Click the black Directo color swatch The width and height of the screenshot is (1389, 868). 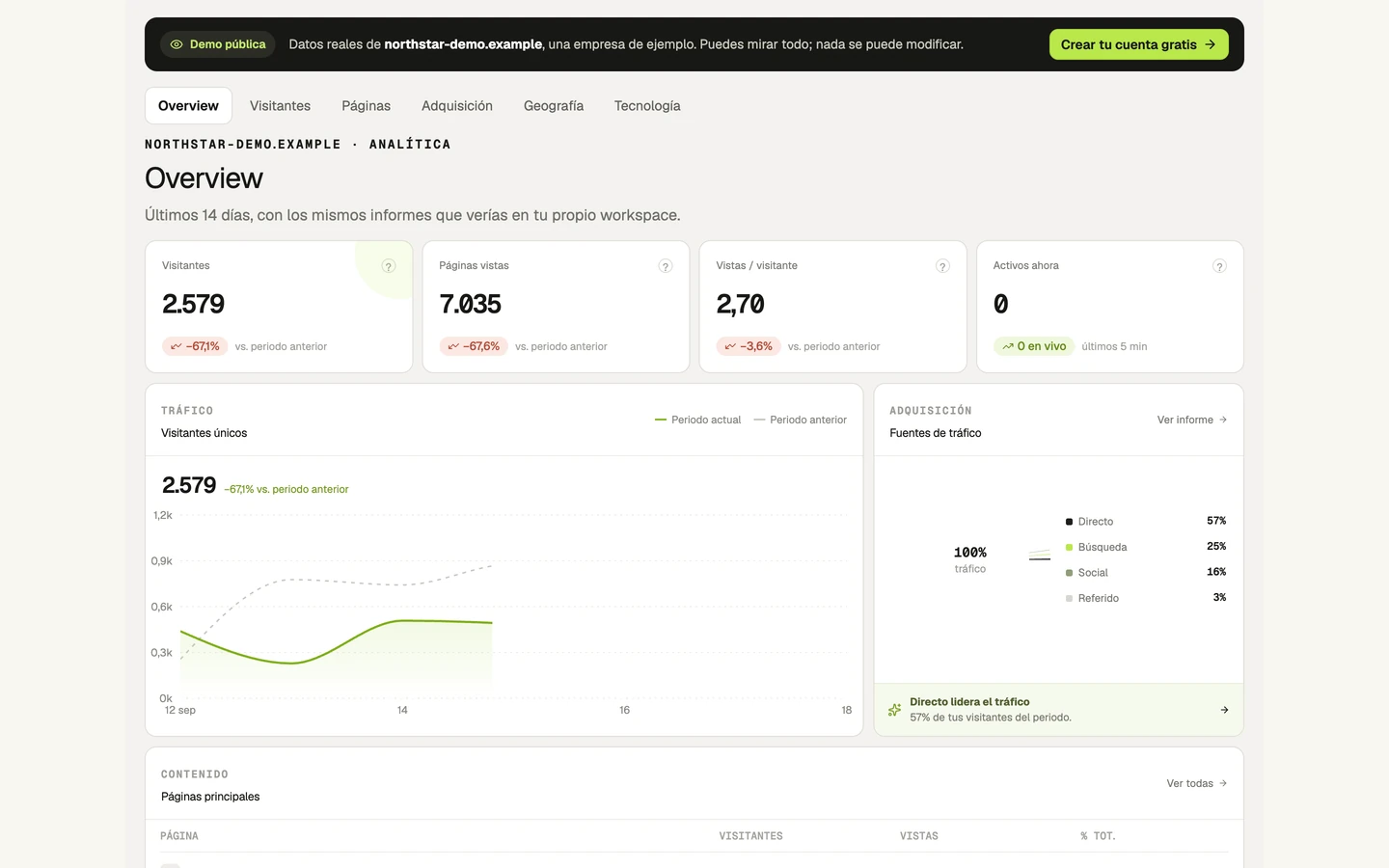pyautogui.click(x=1069, y=522)
